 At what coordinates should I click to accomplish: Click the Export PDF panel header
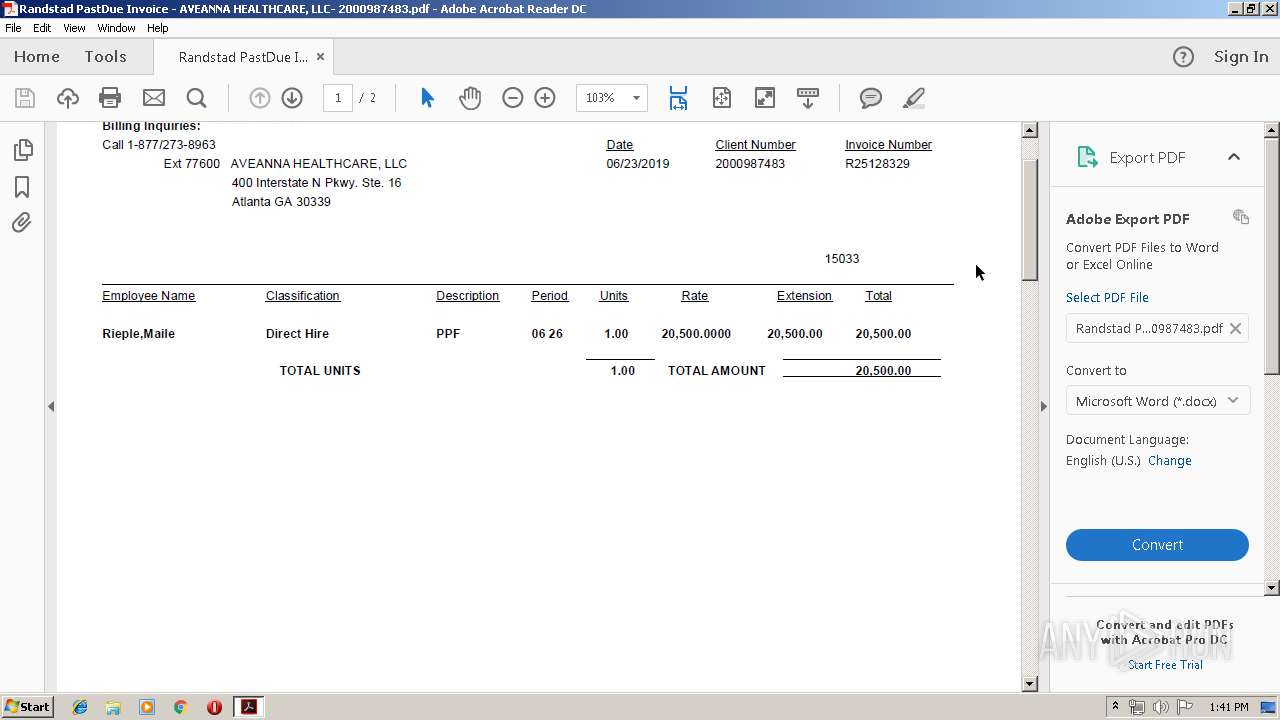(1157, 157)
